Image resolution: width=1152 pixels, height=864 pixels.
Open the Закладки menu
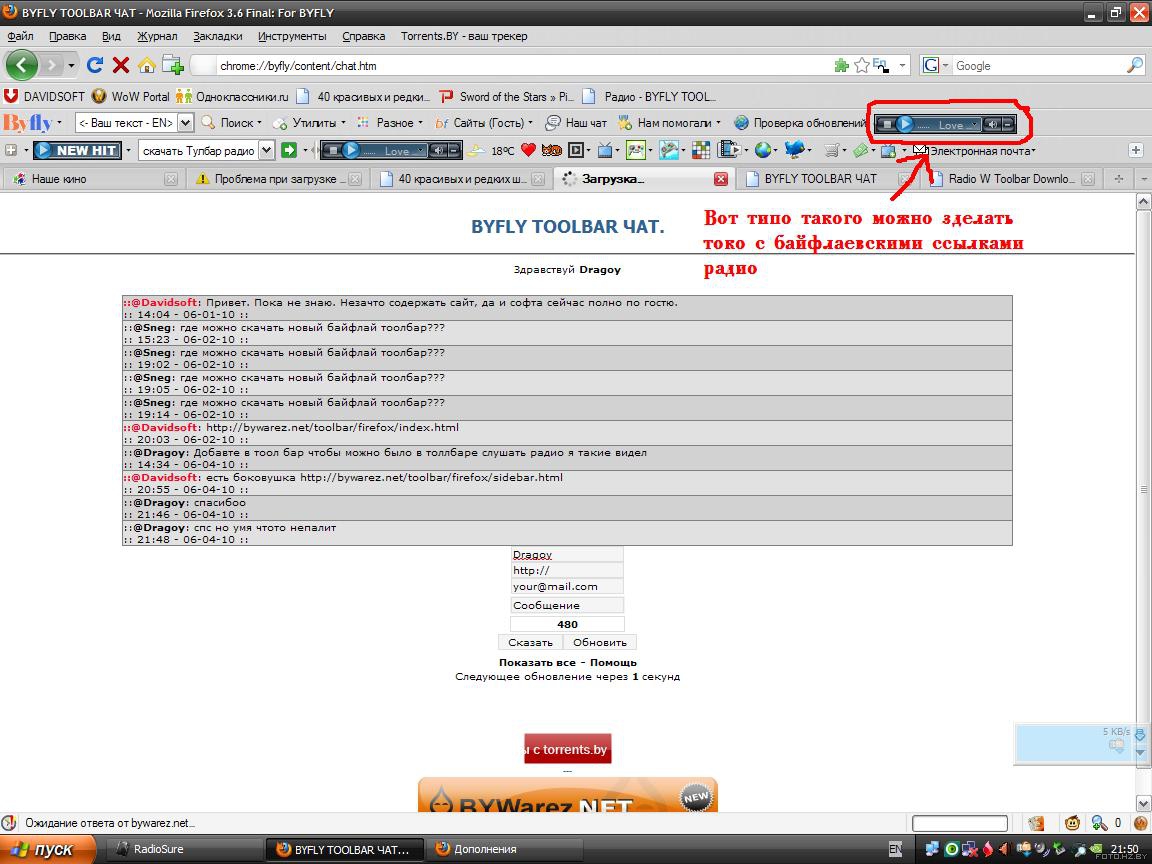[x=217, y=36]
